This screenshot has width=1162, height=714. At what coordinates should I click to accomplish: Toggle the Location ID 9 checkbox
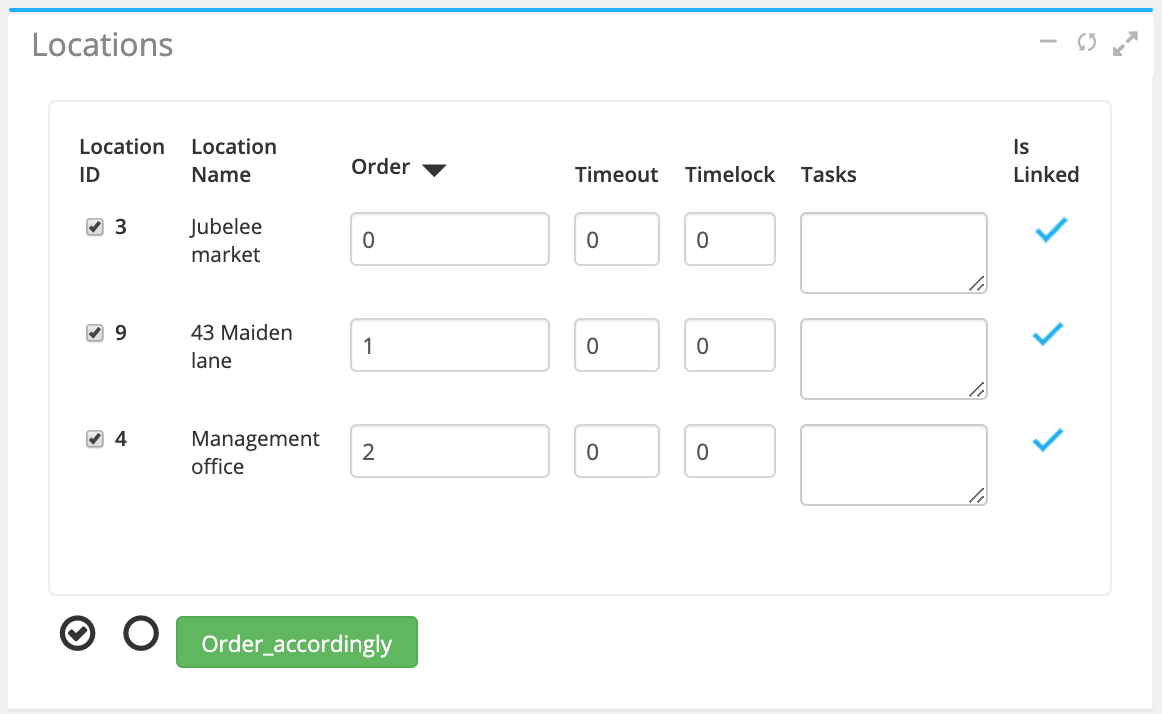95,333
